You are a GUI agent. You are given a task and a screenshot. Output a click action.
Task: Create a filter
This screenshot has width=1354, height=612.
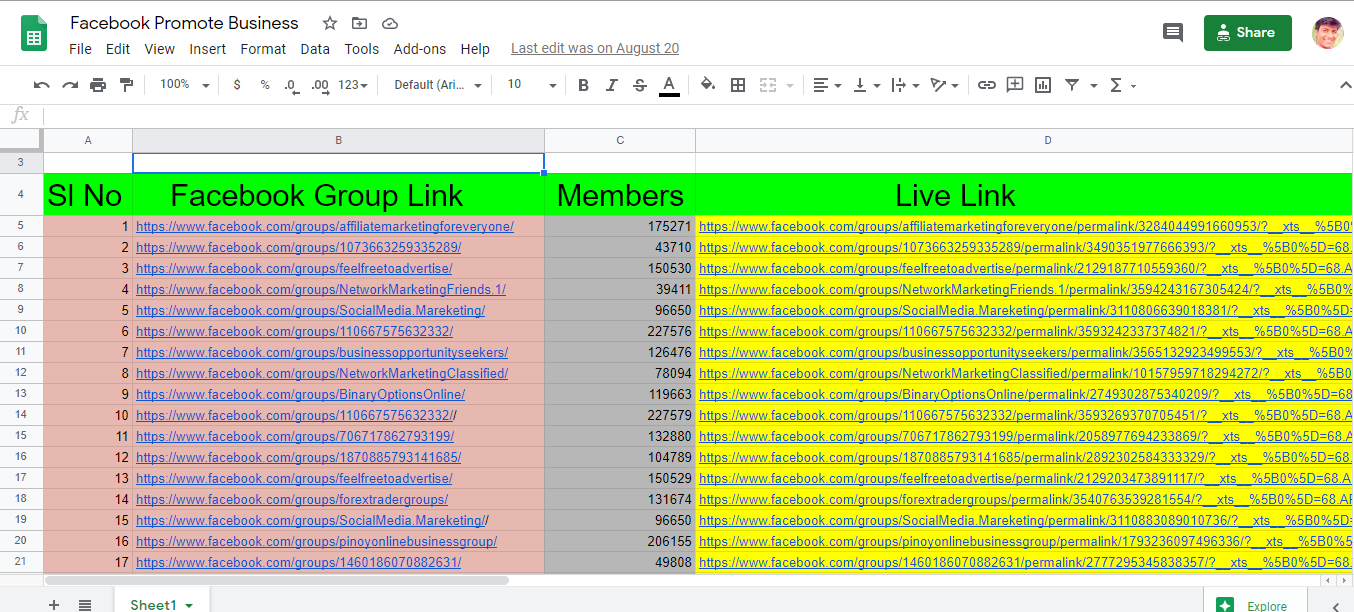tap(1071, 85)
